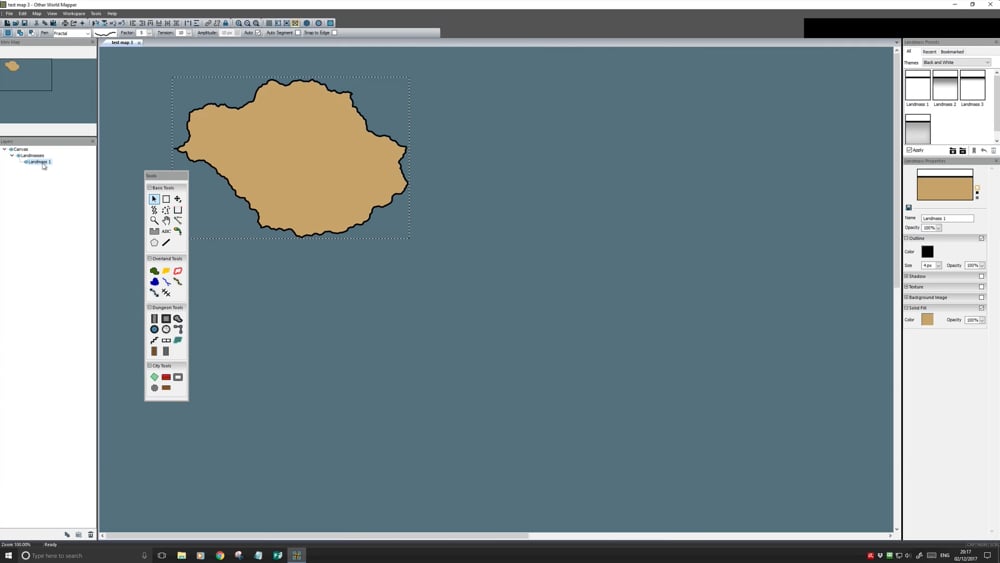Viewport: 1000px width, 563px height.
Task: Enable the Texture section checkbox
Action: [982, 287]
